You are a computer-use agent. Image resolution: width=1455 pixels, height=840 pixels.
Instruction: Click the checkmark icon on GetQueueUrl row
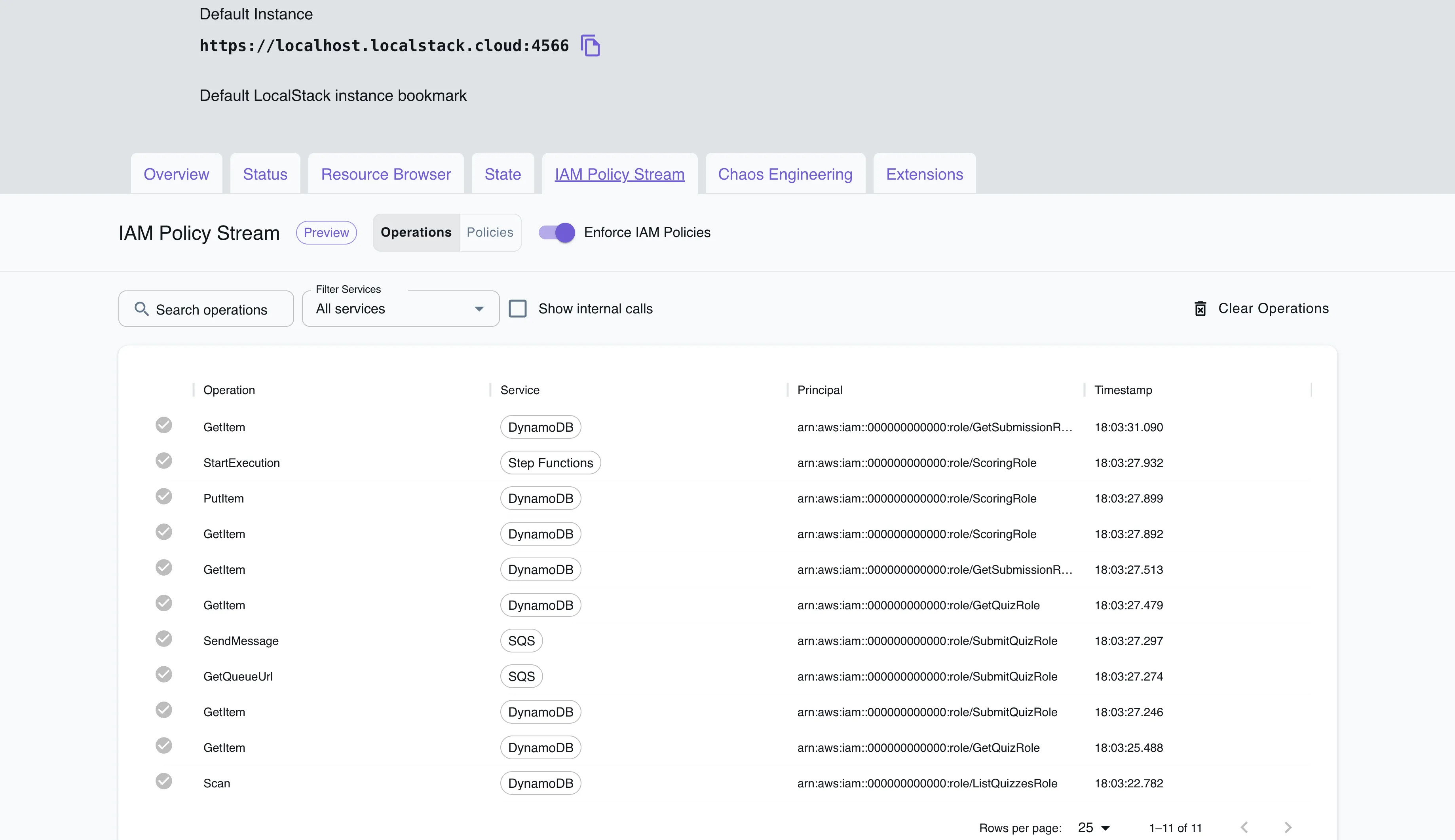pyautogui.click(x=163, y=676)
